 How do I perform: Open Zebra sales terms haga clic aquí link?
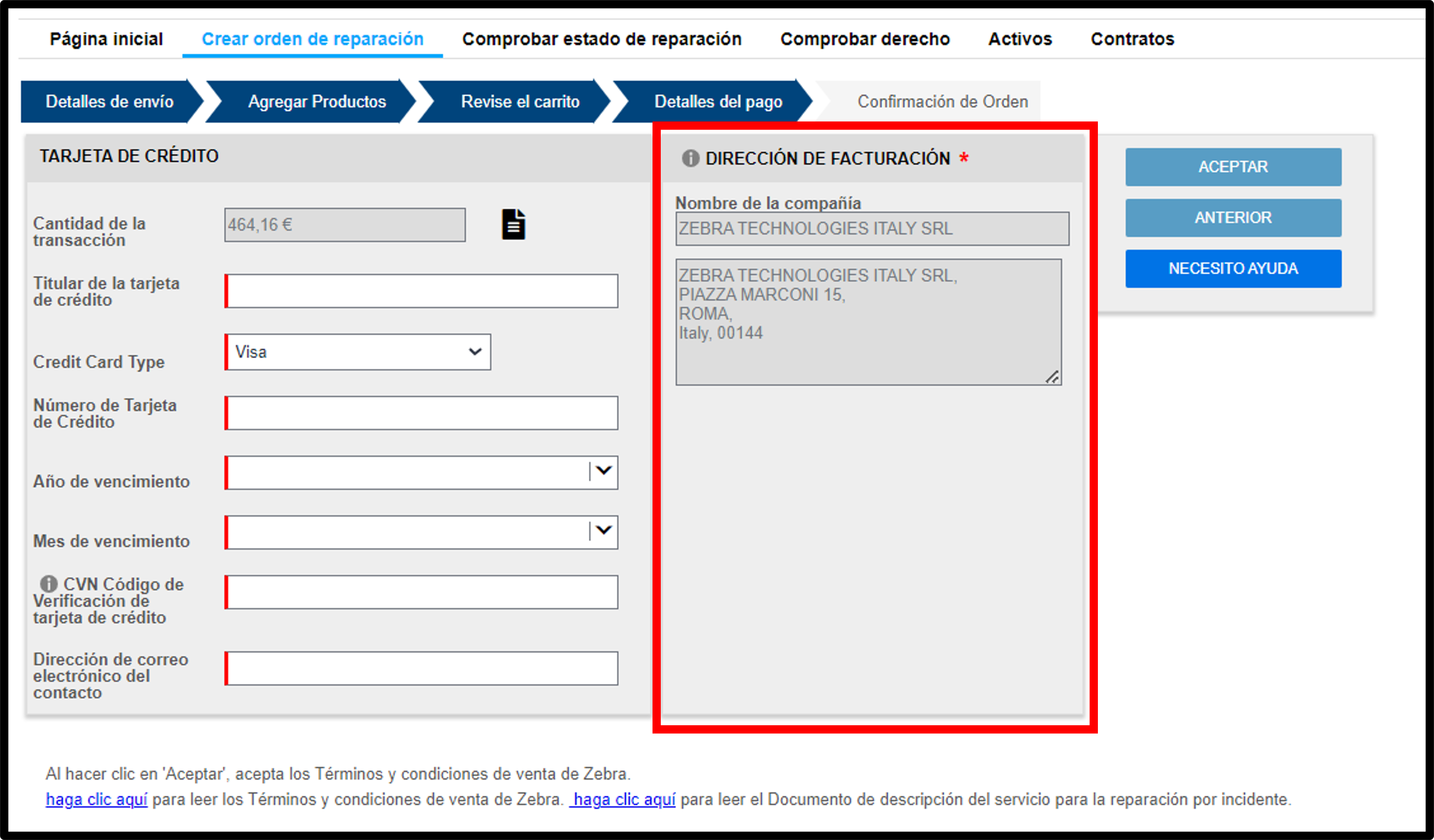point(97,799)
